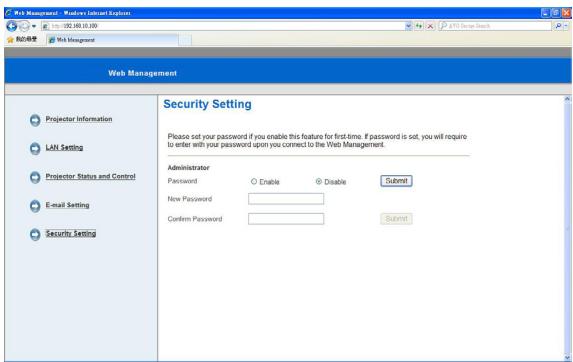Click the Web Management banner title
The image size is (573, 362).
143,73
